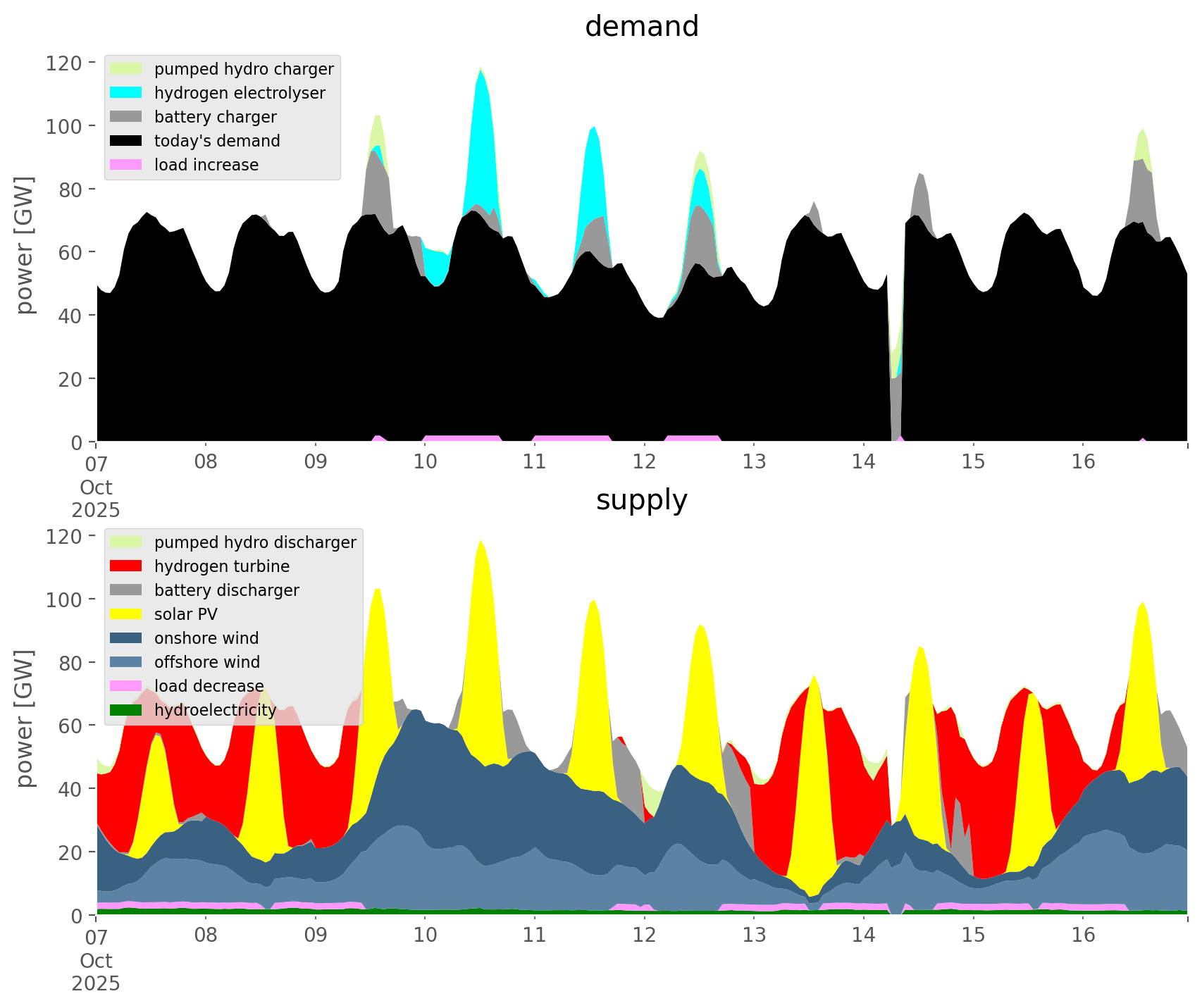Click the black today's demand legend swatch
Viewport: 1202px width, 1008px height.
tap(127, 141)
